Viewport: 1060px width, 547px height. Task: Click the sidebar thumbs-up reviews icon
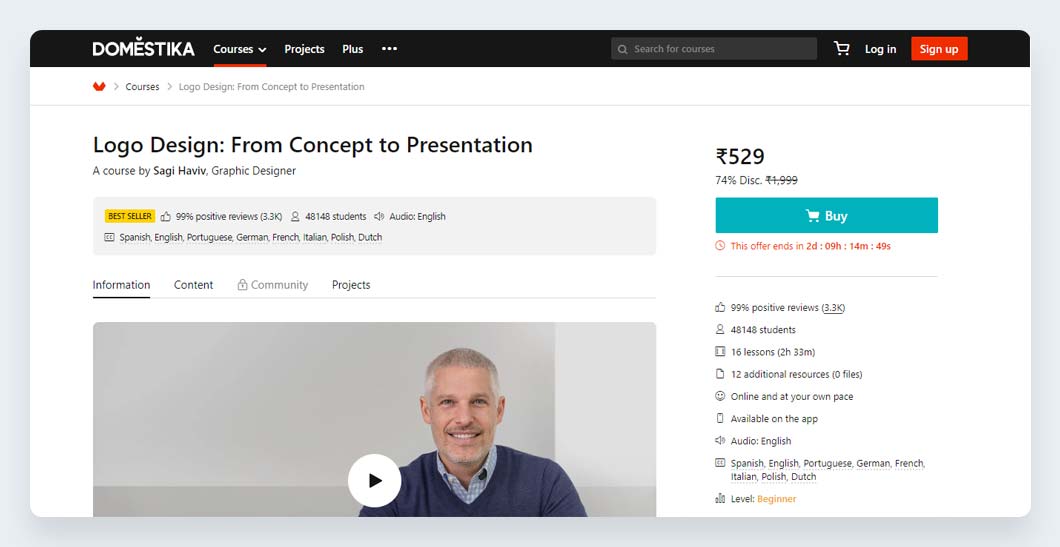click(720, 308)
